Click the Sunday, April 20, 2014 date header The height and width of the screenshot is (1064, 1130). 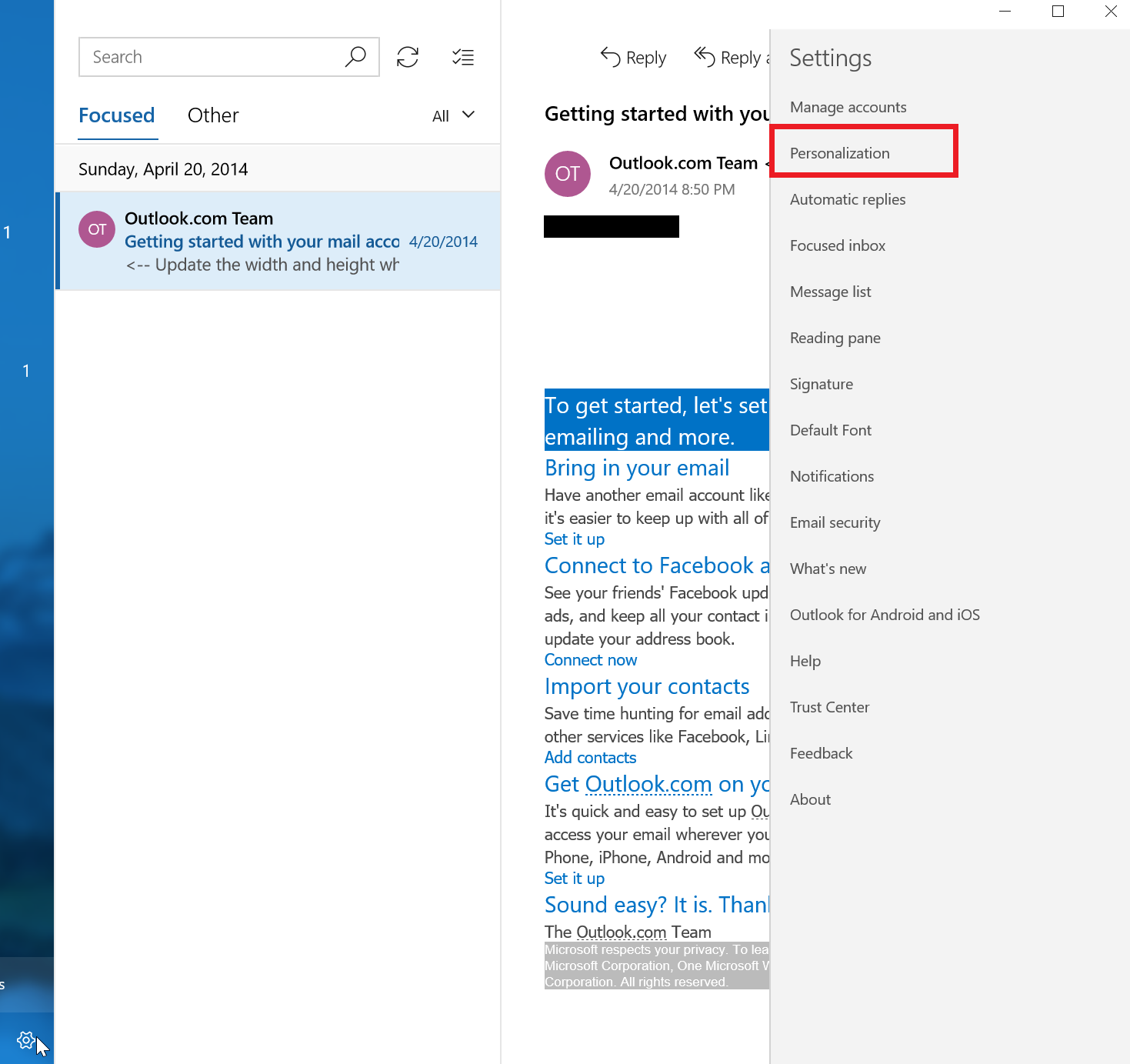point(163,169)
